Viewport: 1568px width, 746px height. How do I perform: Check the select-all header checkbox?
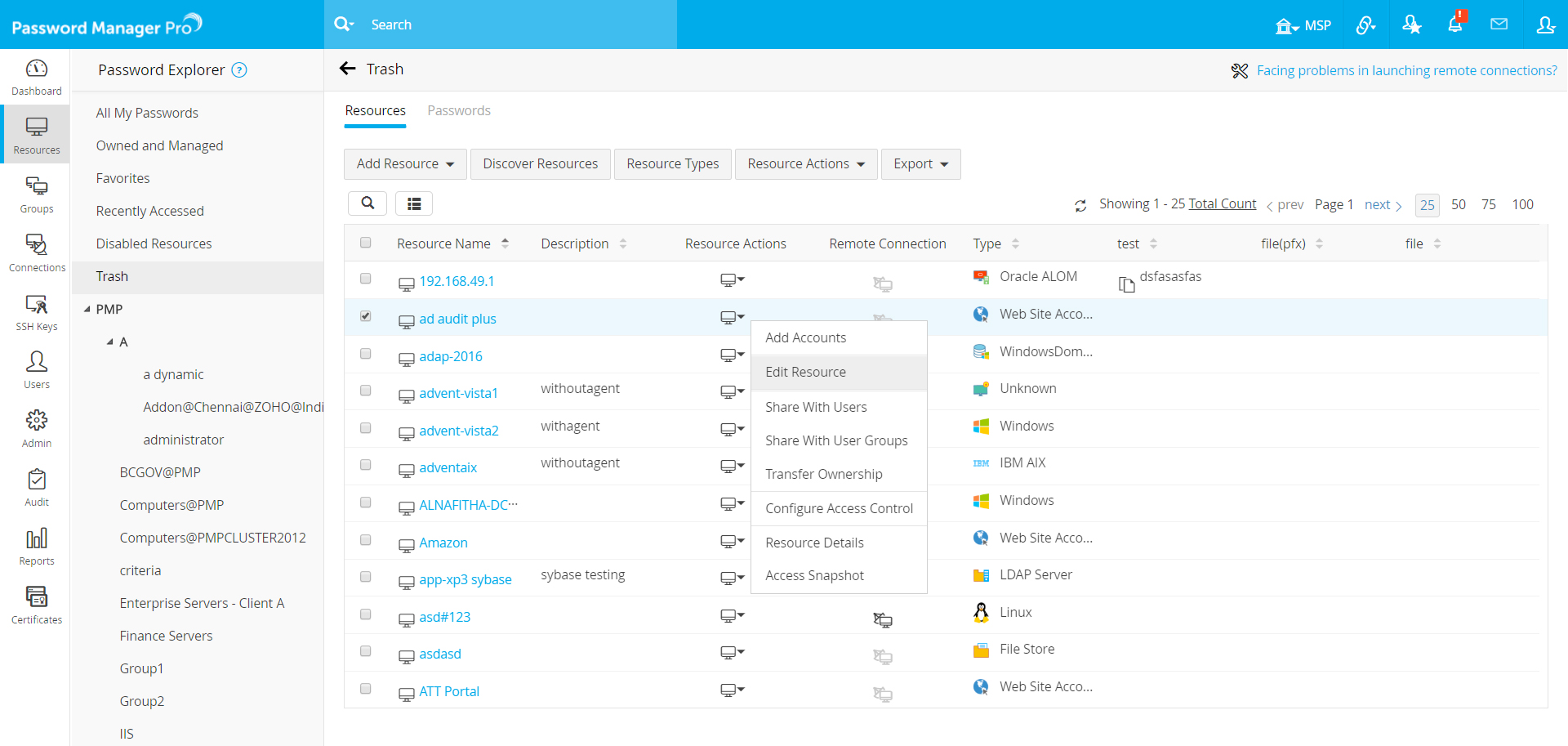click(x=366, y=243)
